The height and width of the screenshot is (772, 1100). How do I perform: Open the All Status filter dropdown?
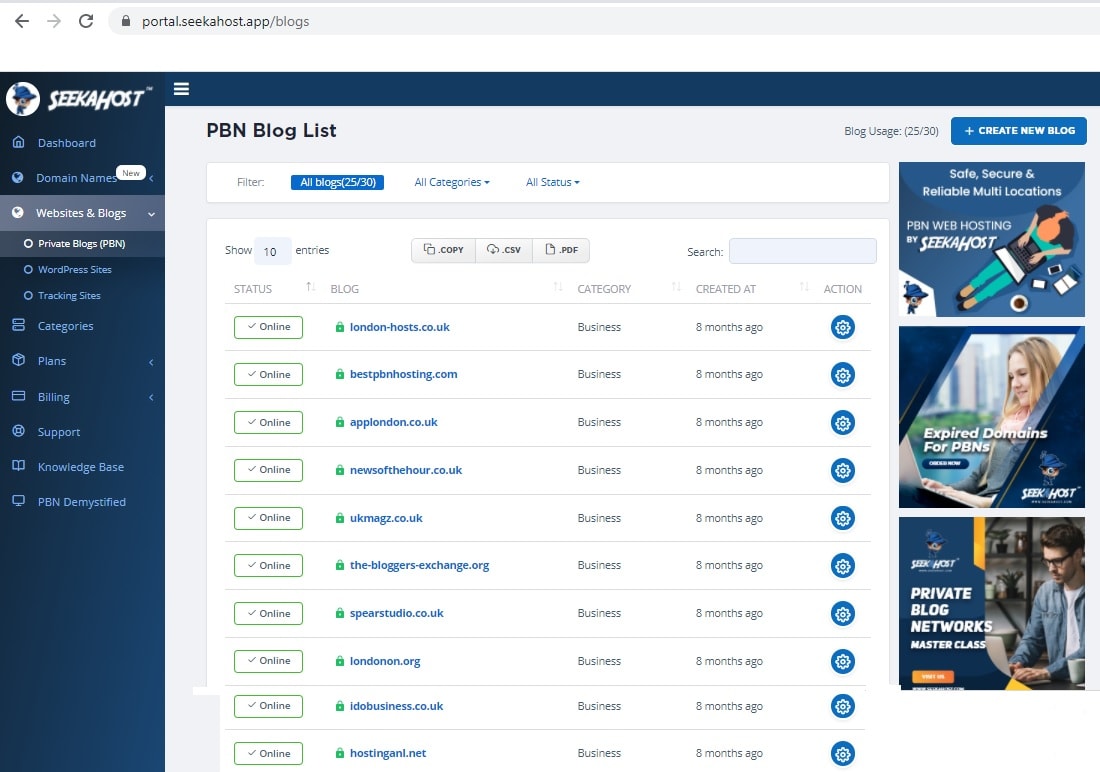(x=552, y=182)
